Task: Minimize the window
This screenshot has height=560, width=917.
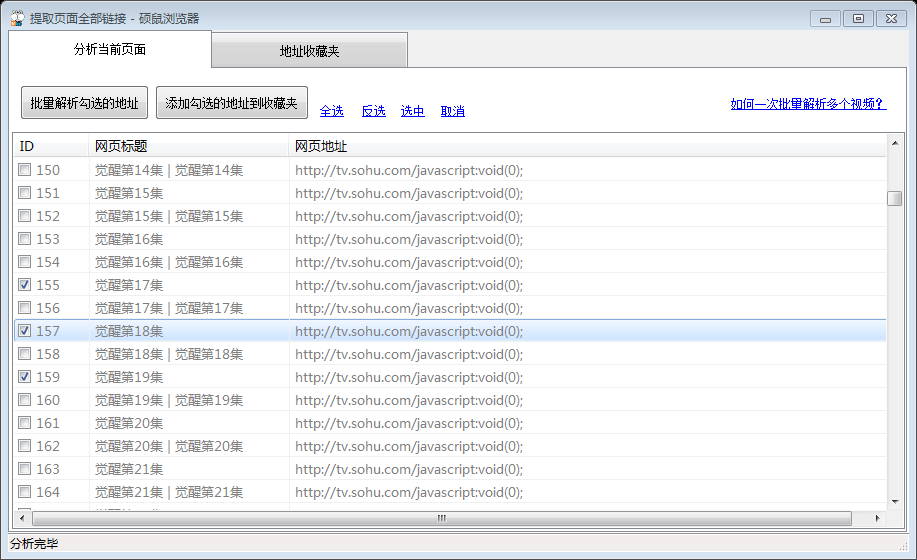Action: [x=825, y=19]
